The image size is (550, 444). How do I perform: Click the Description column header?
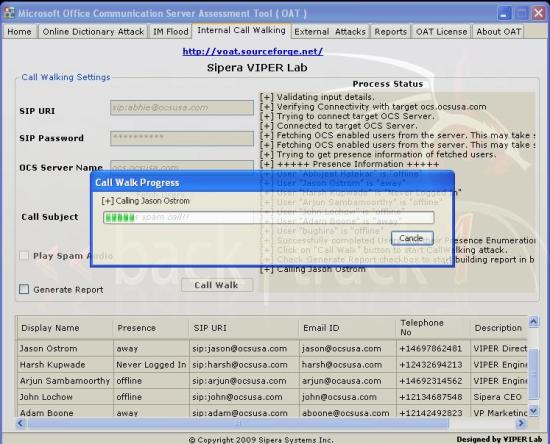(x=499, y=328)
